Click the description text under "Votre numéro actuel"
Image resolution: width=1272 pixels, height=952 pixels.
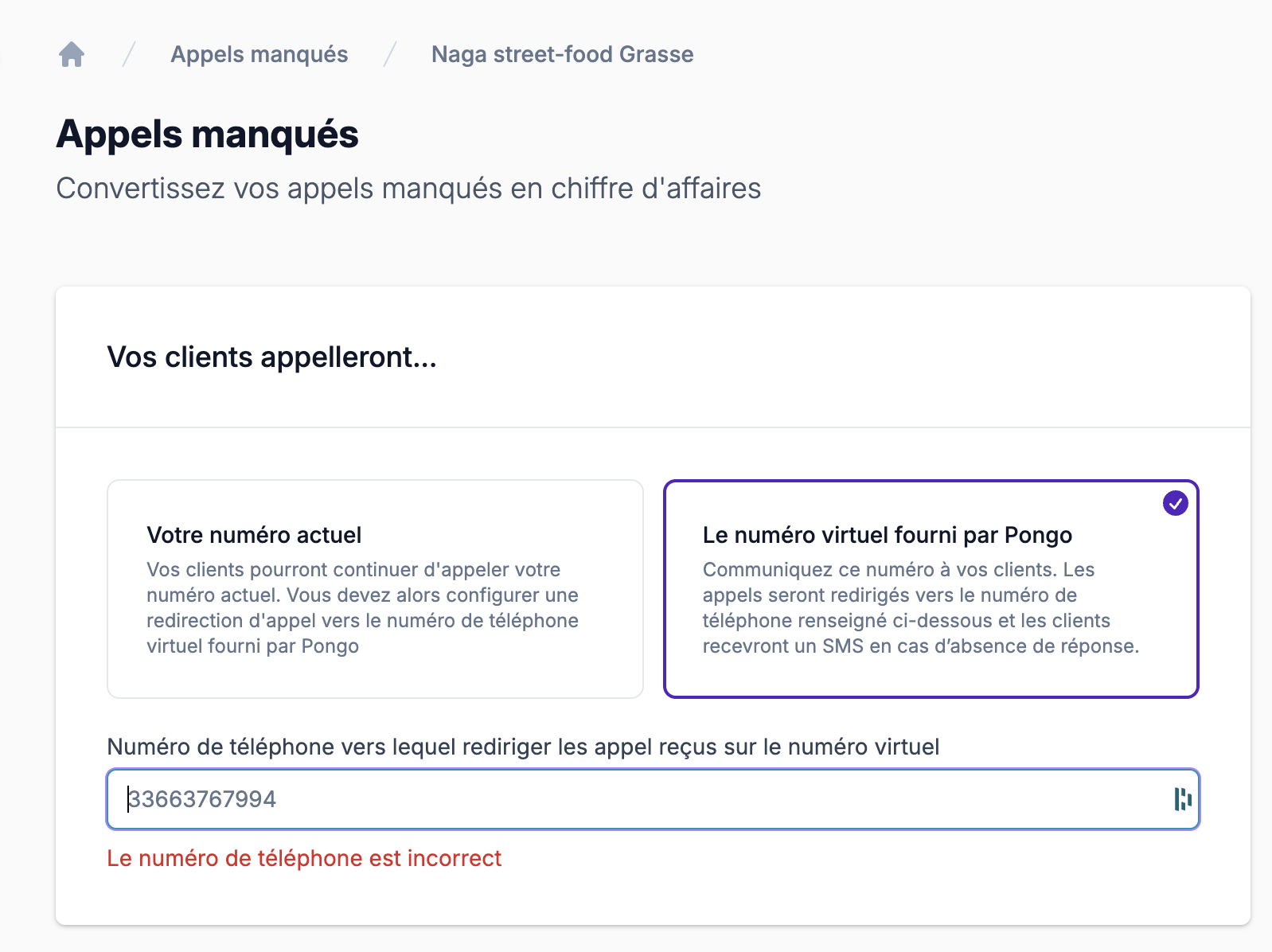coord(362,607)
